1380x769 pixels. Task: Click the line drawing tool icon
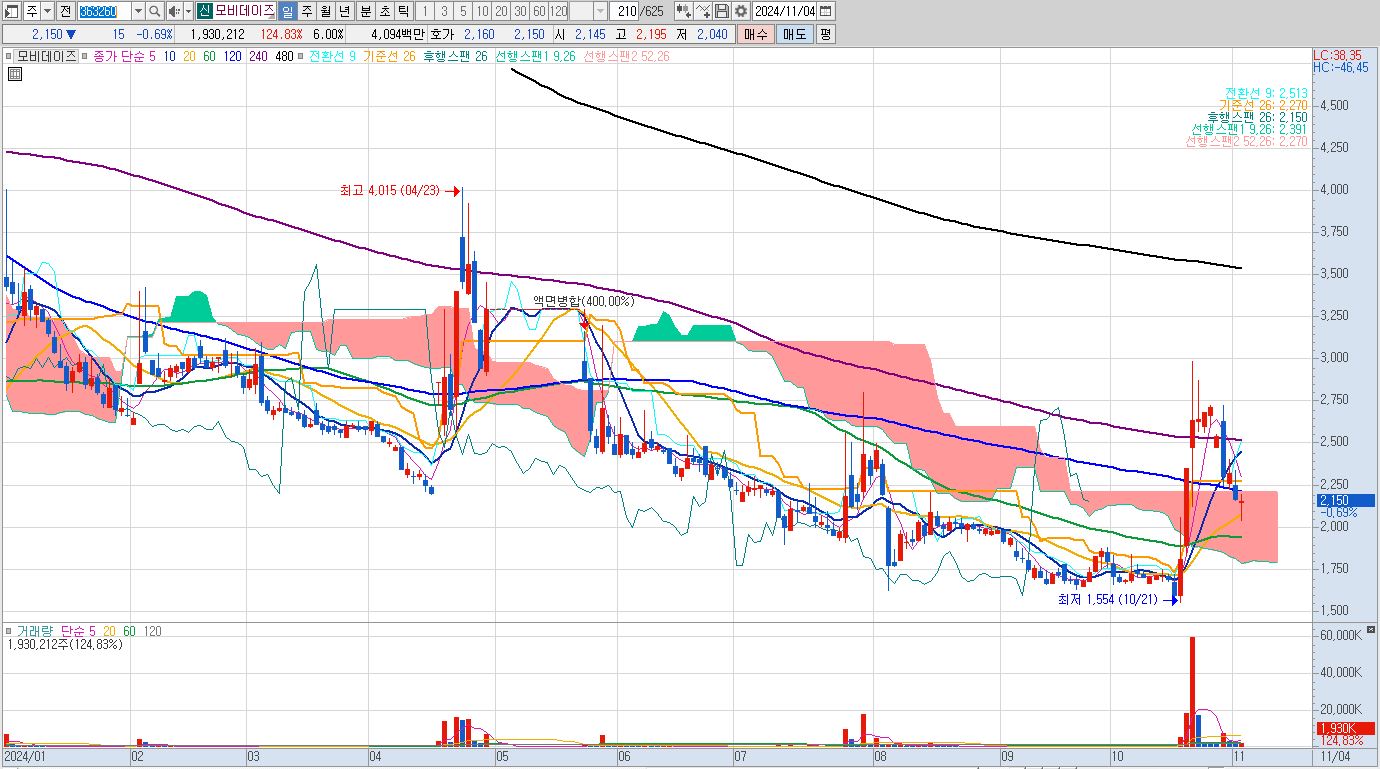[703, 12]
